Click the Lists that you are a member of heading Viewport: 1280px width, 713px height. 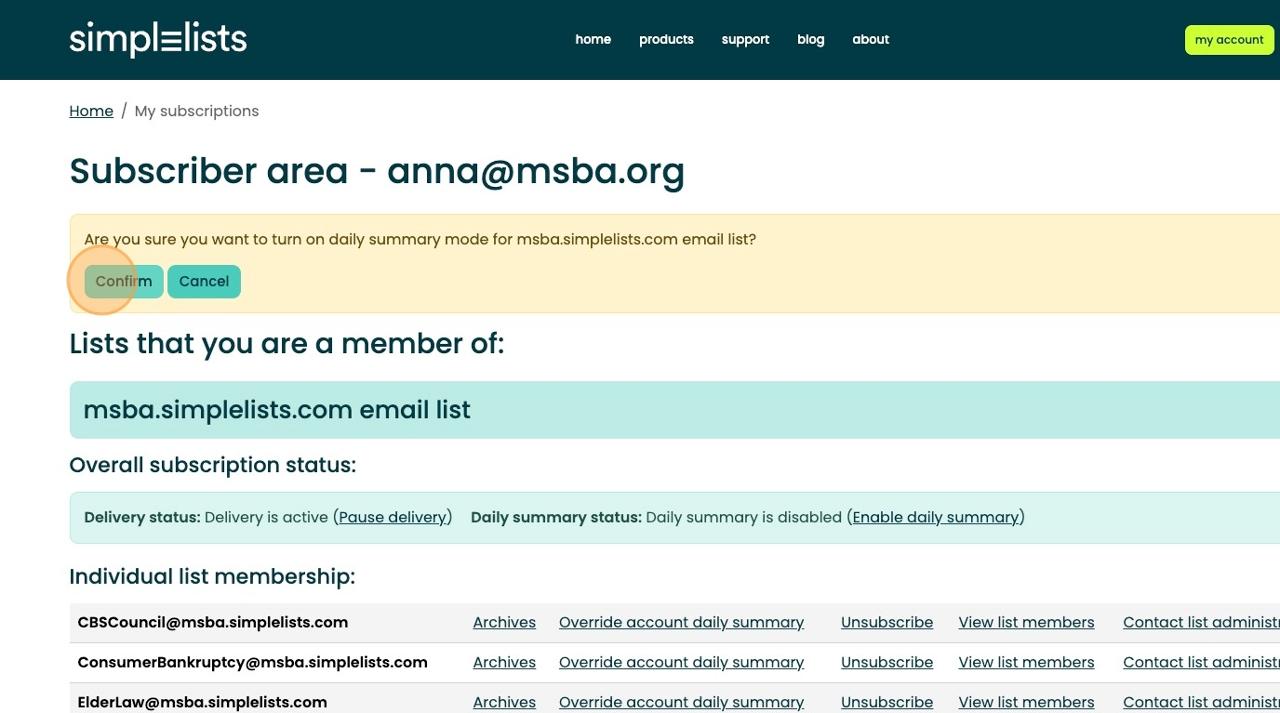[x=287, y=344]
